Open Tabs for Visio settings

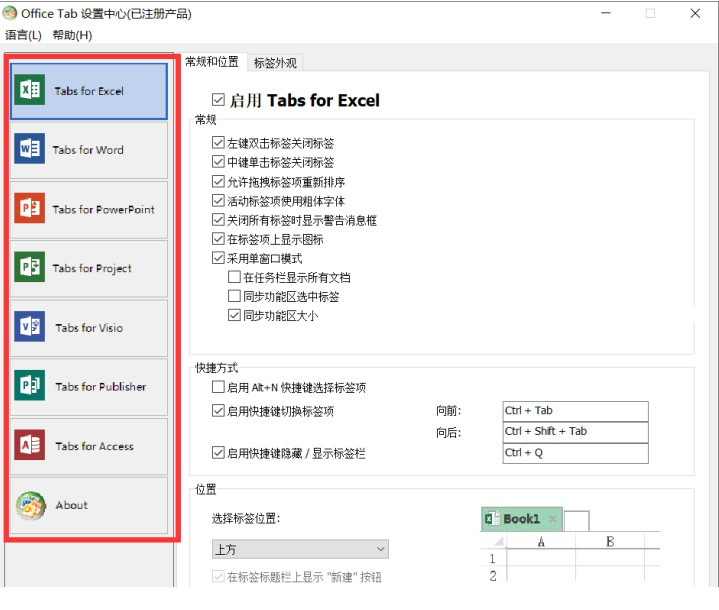[x=89, y=327]
